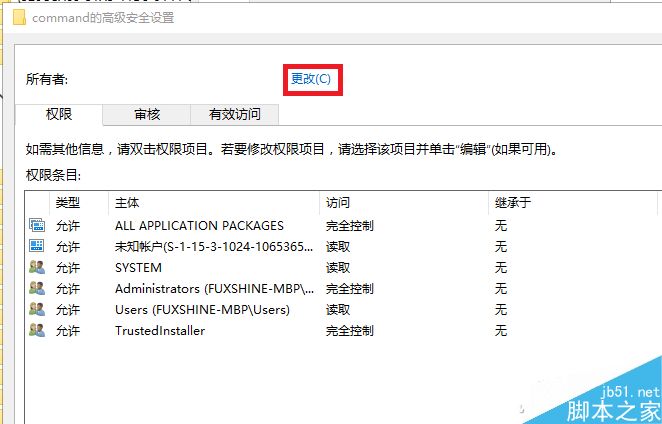Viewport: 662px width, 424px height.
Task: Select the 未知帐户(S-1-15-3-1024-1065365... entry
Action: click(x=214, y=247)
